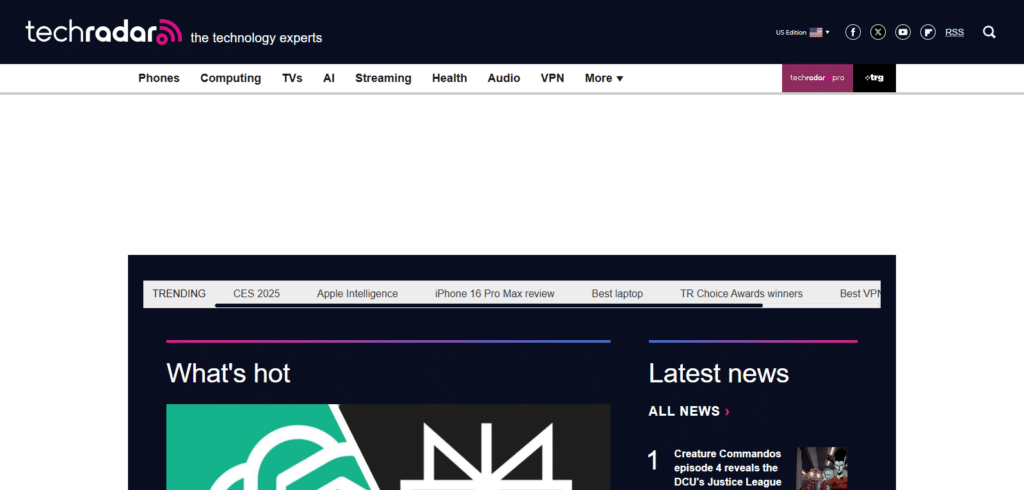Open TechRadar's Facebook page icon
This screenshot has height=490, width=1024.
coord(853,32)
